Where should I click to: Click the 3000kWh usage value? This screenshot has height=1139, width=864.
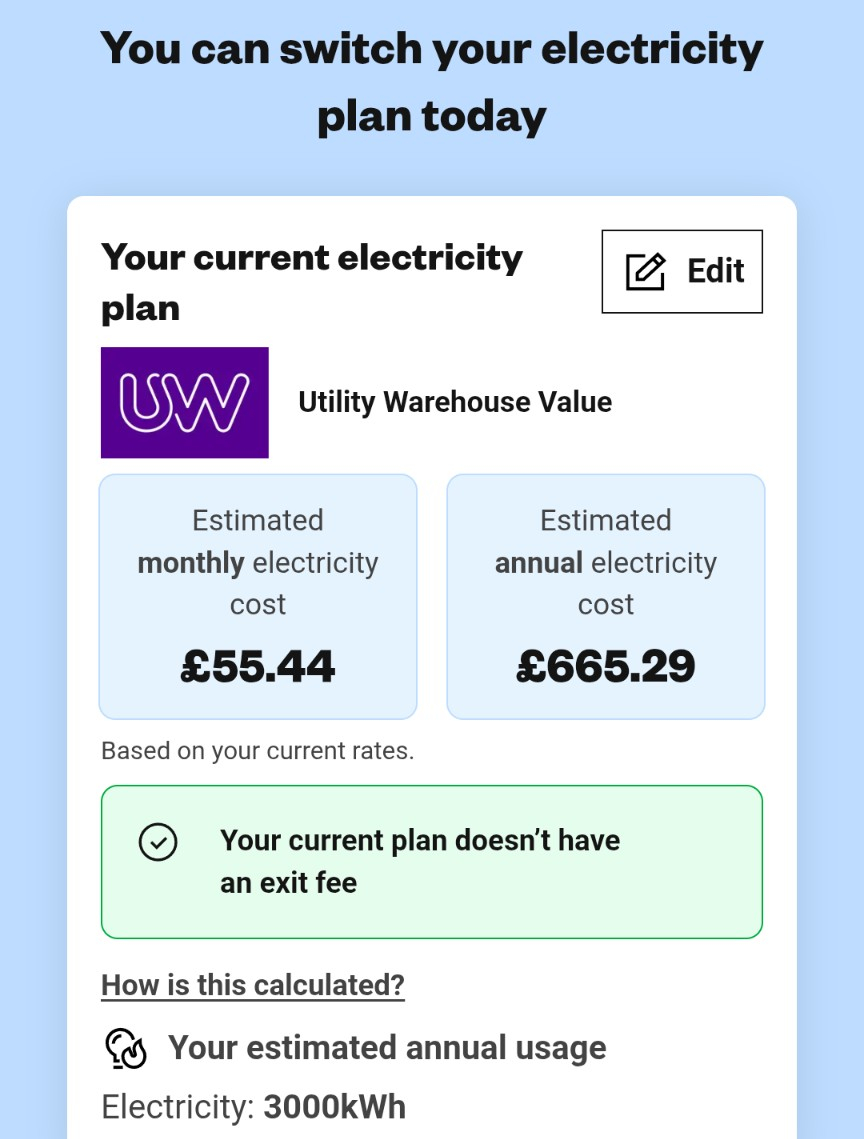335,1108
